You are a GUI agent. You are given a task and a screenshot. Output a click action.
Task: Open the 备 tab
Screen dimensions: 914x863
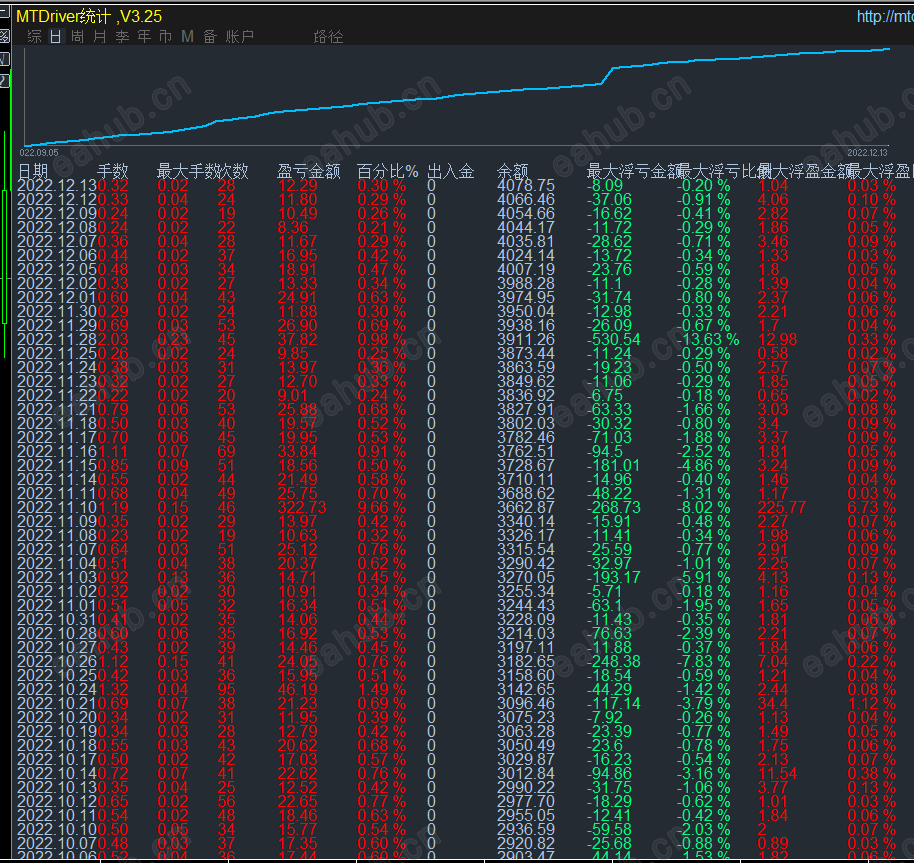coord(210,37)
